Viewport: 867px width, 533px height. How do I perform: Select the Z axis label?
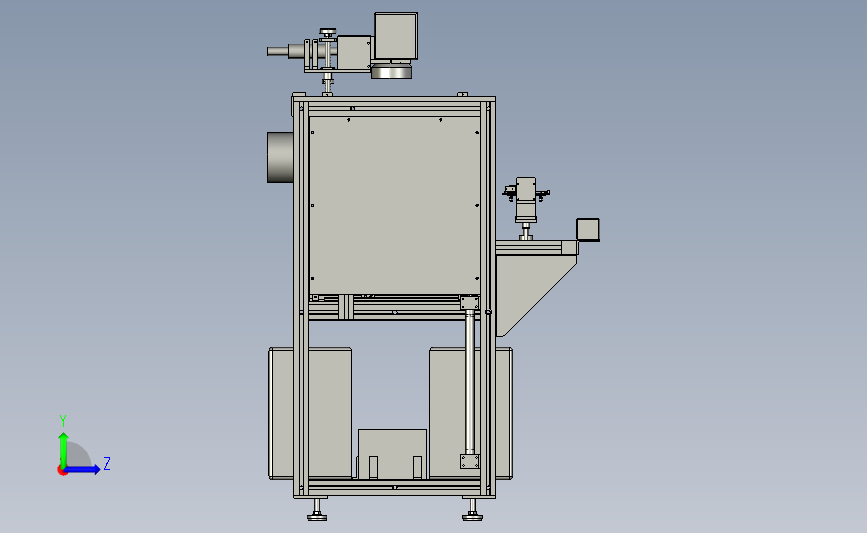tap(107, 463)
